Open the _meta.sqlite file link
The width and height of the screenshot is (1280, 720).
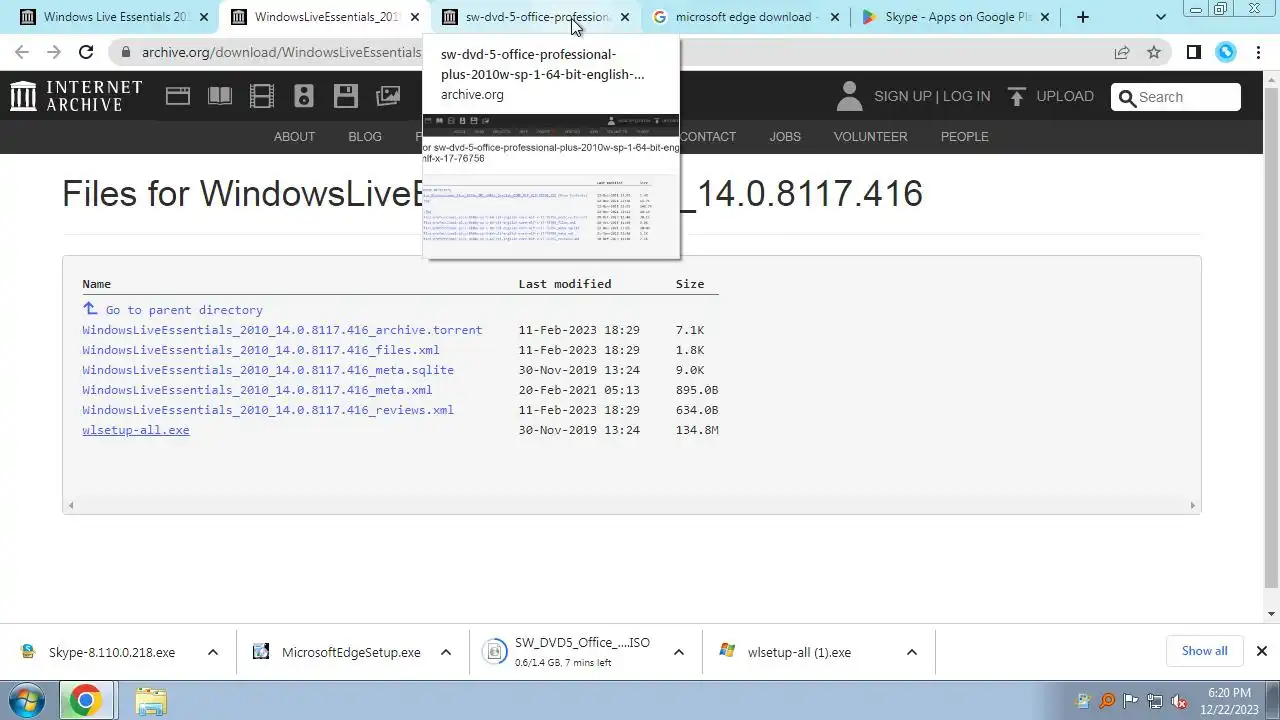(268, 370)
